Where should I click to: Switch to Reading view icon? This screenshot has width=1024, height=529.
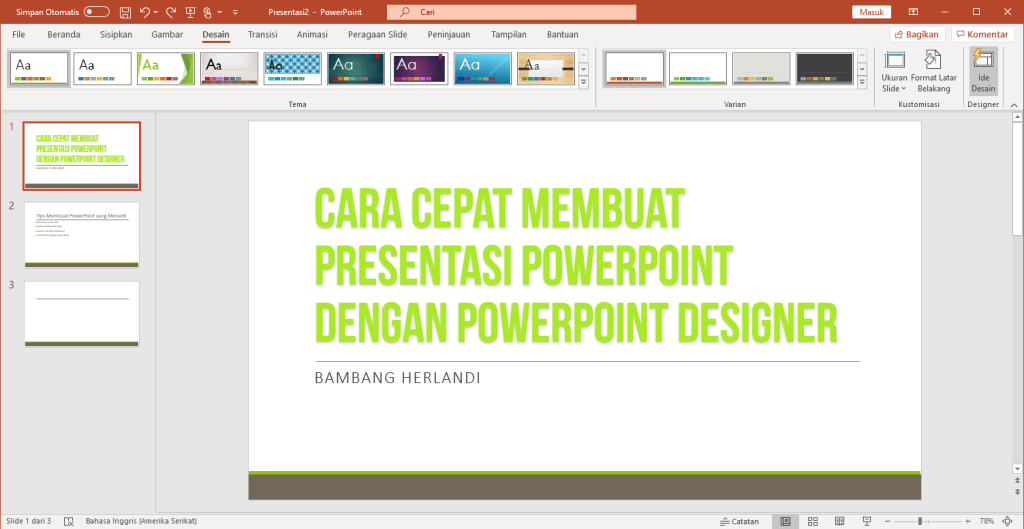(840, 521)
